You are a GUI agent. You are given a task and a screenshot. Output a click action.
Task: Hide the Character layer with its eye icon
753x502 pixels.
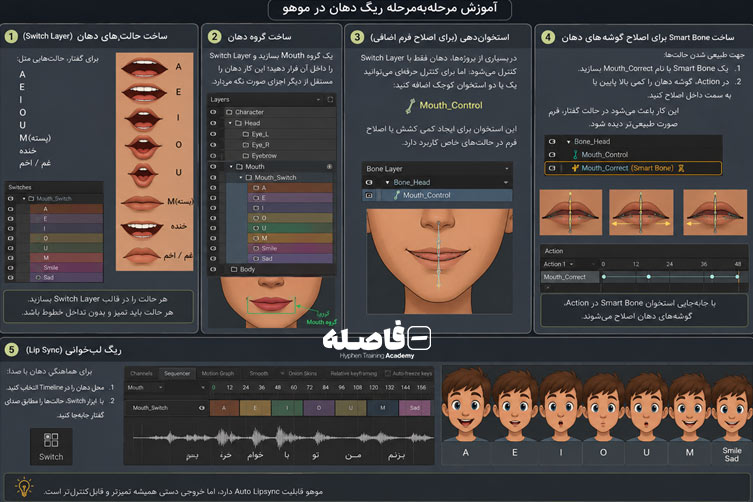coord(213,112)
